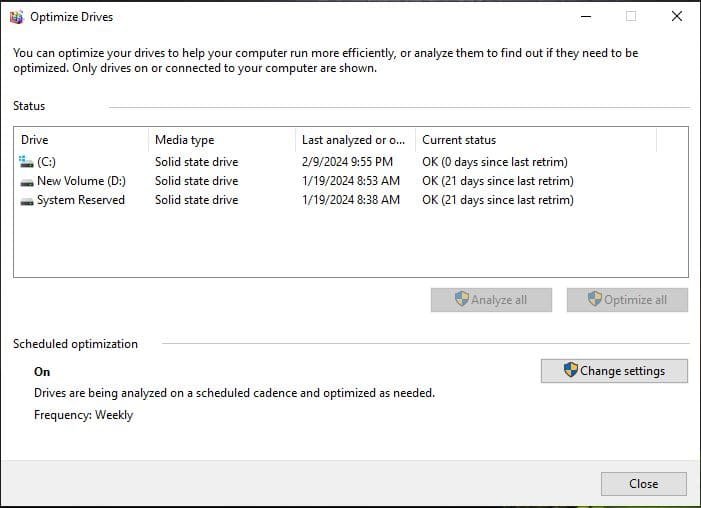Click the shield icon on Optimize all
This screenshot has height=508, width=701.
click(595, 299)
